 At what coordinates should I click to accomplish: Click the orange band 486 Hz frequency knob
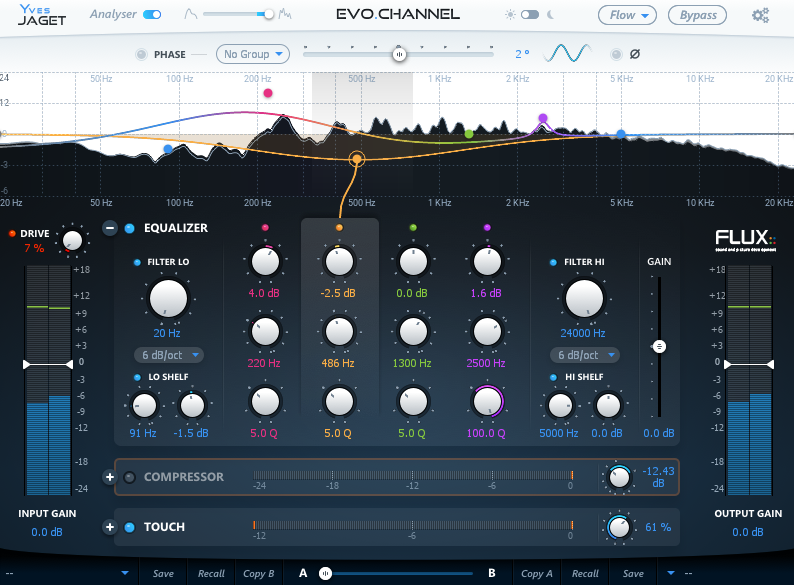click(339, 332)
